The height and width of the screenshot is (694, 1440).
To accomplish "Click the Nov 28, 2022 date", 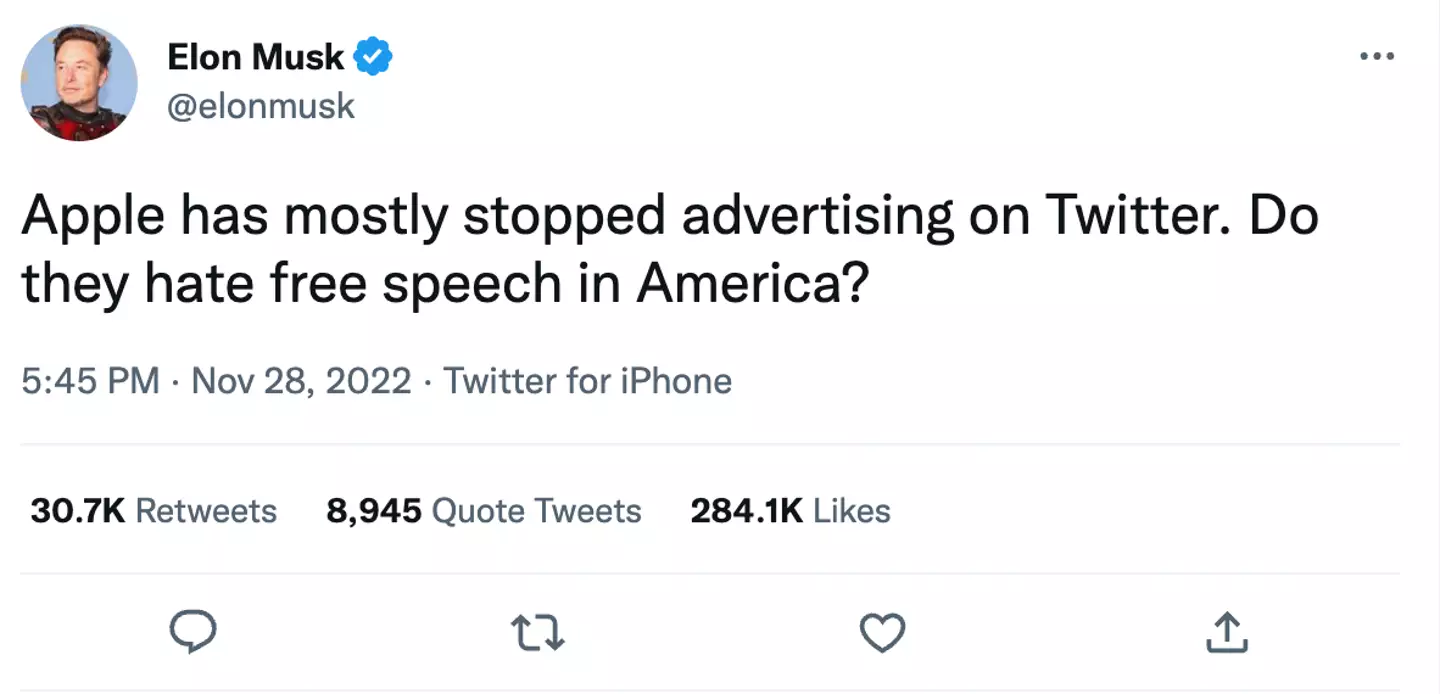I will (300, 381).
